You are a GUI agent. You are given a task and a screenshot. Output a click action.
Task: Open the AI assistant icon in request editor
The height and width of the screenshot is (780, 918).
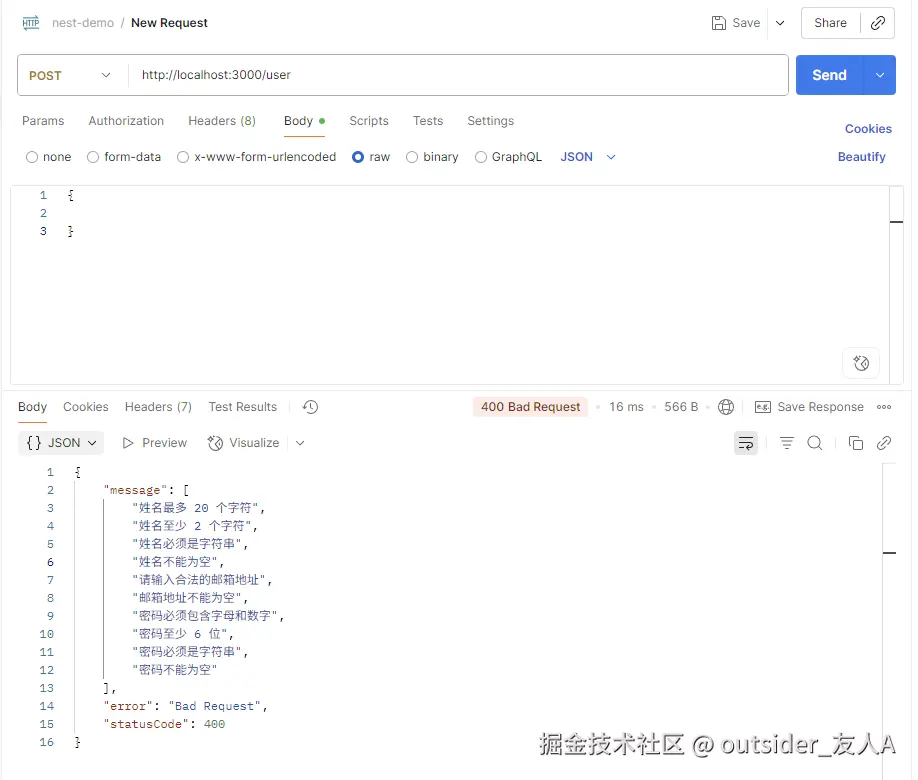tap(861, 363)
